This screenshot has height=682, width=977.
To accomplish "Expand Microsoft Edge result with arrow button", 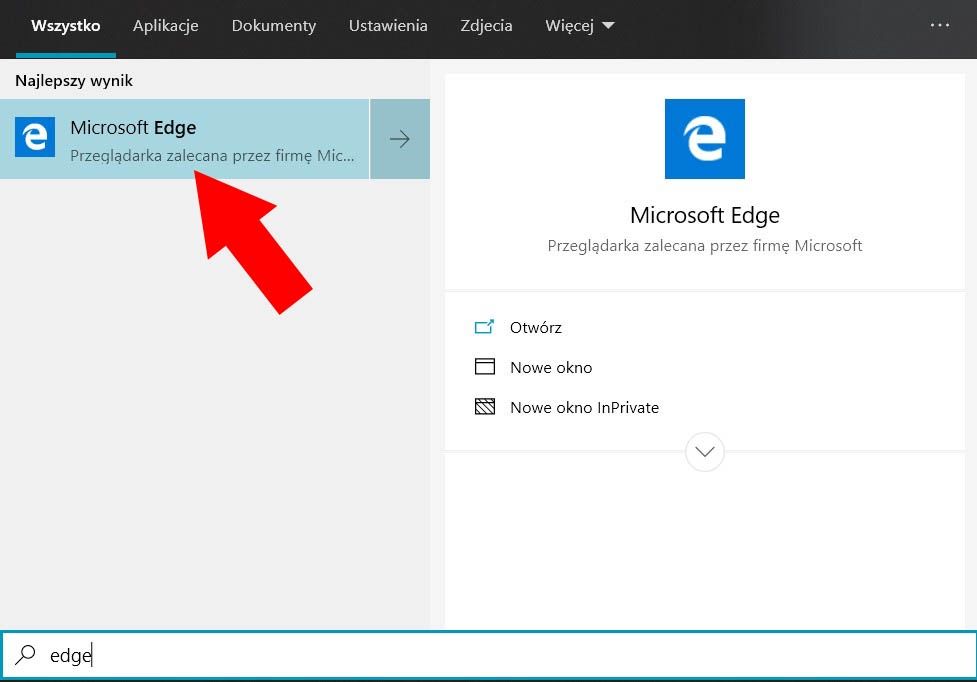I will [400, 139].
